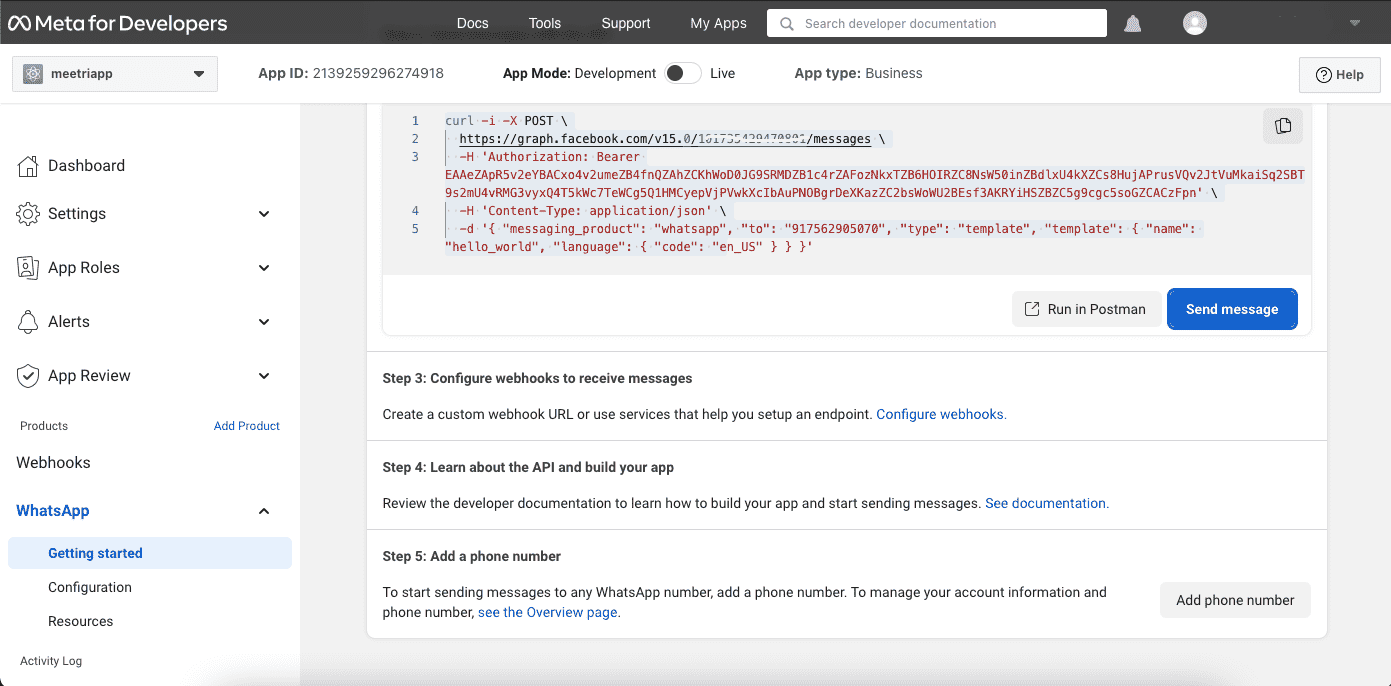Click the Alerts bell icon in sidebar
Viewport: 1391px width, 686px height.
(x=28, y=322)
